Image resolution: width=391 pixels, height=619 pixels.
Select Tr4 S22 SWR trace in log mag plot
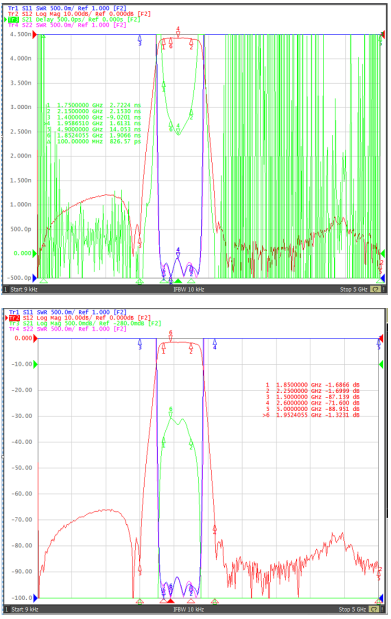point(67,328)
